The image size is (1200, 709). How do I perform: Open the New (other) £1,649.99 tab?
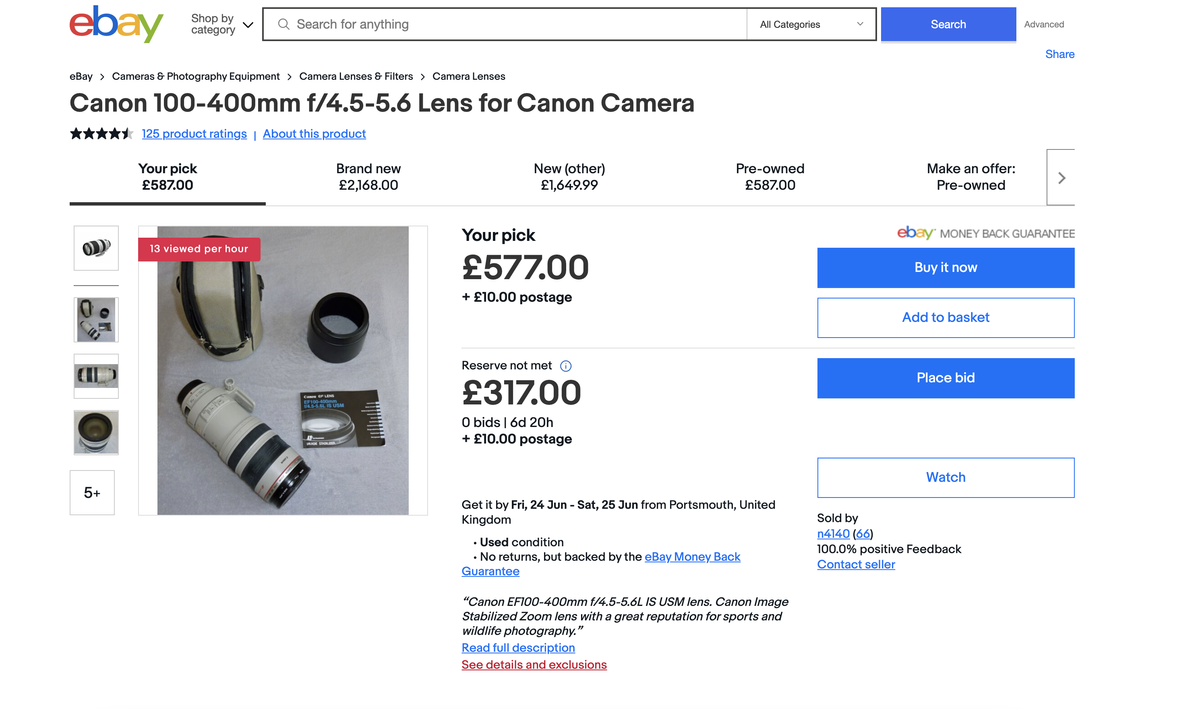click(569, 177)
